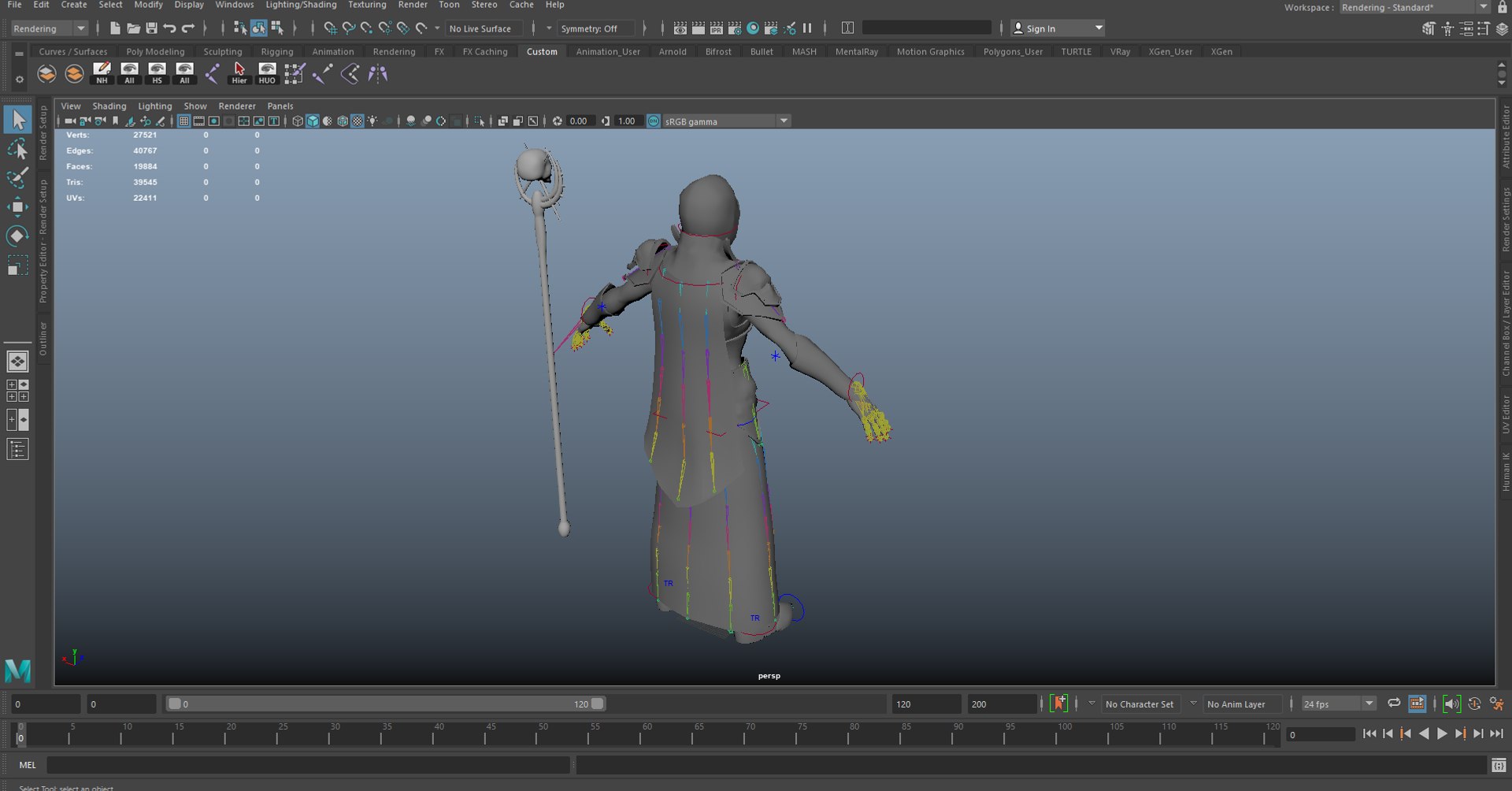Choose the Rotate tool in toolbox
This screenshot has height=791, width=1512.
point(17,236)
